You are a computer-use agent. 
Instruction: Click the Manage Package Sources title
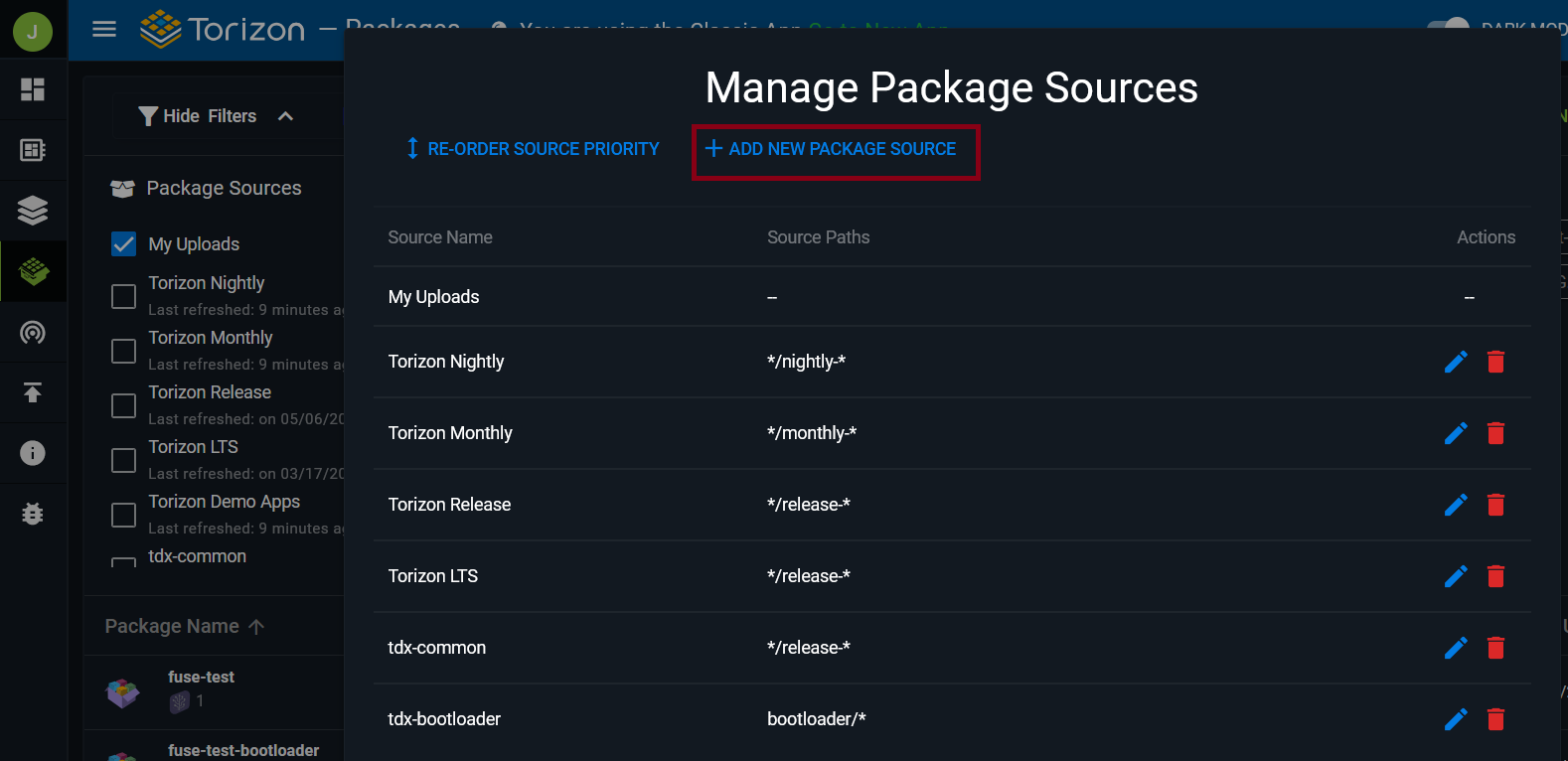point(952,87)
